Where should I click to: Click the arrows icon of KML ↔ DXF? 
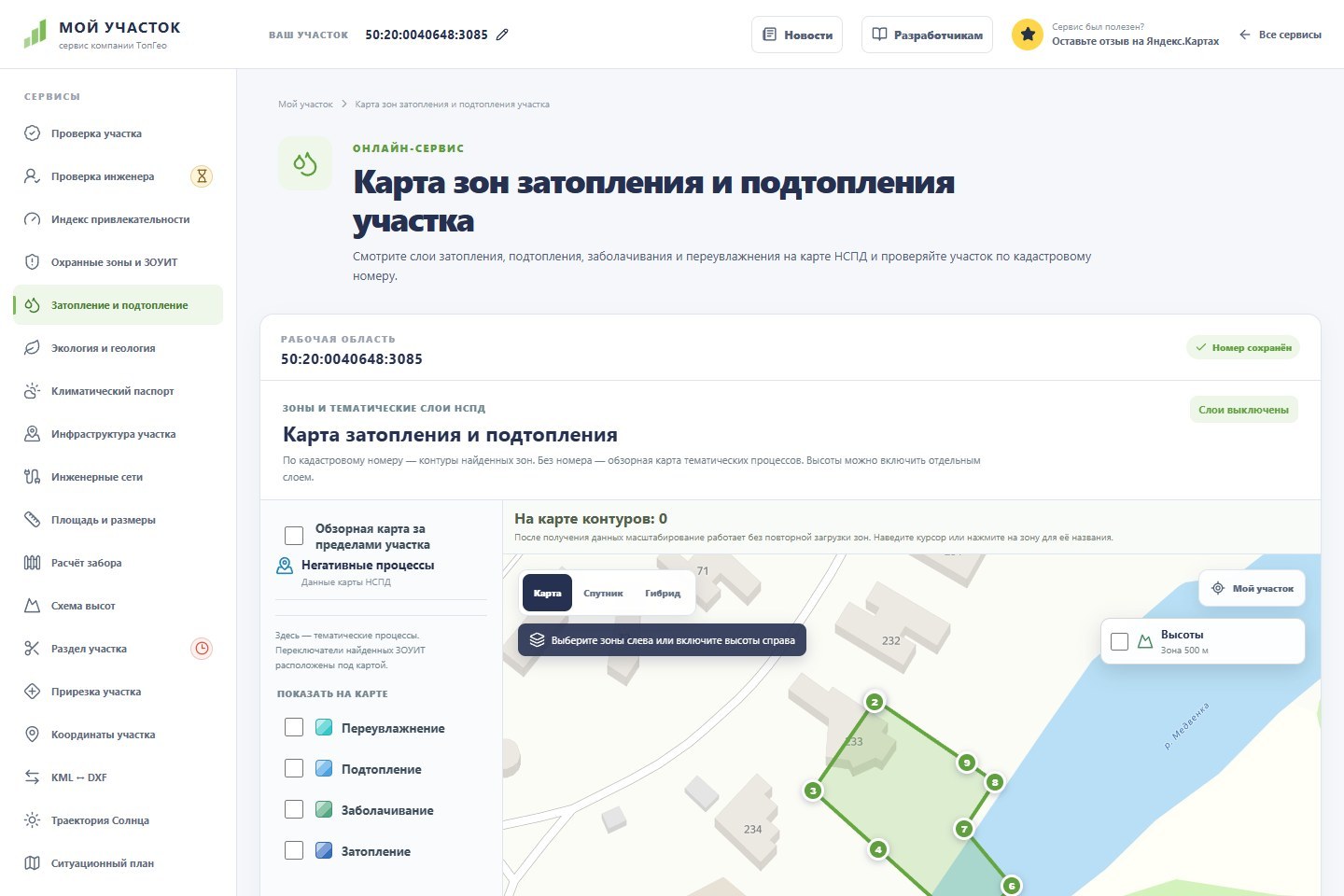tap(32, 777)
